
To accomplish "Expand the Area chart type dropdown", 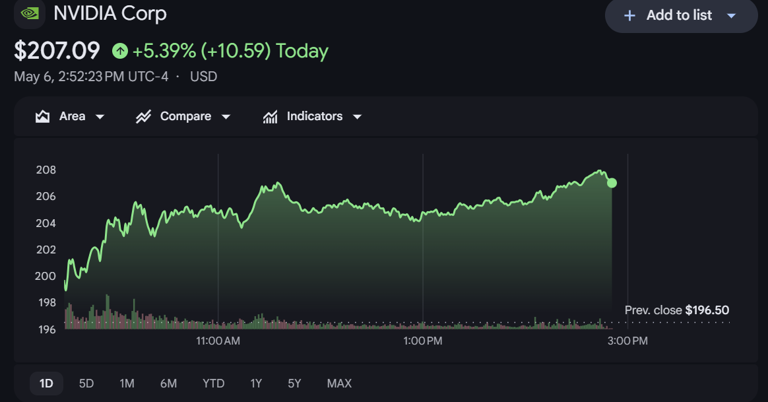I will 100,117.
